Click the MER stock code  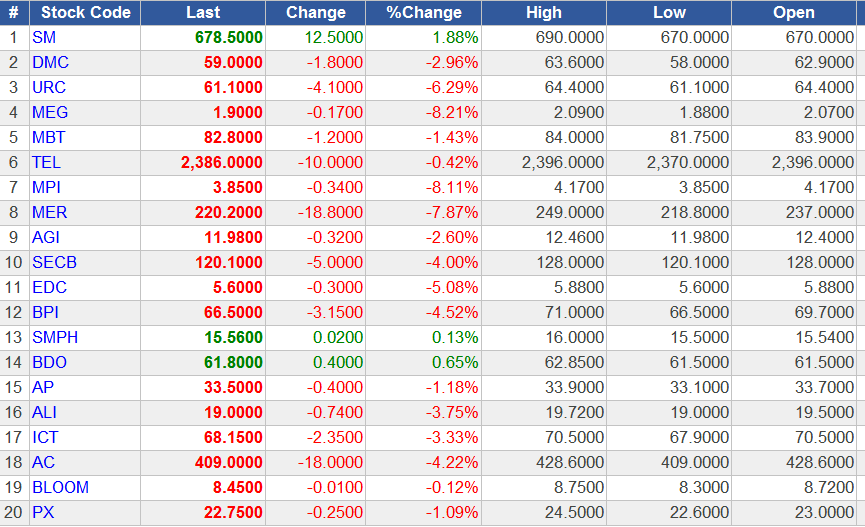50,212
